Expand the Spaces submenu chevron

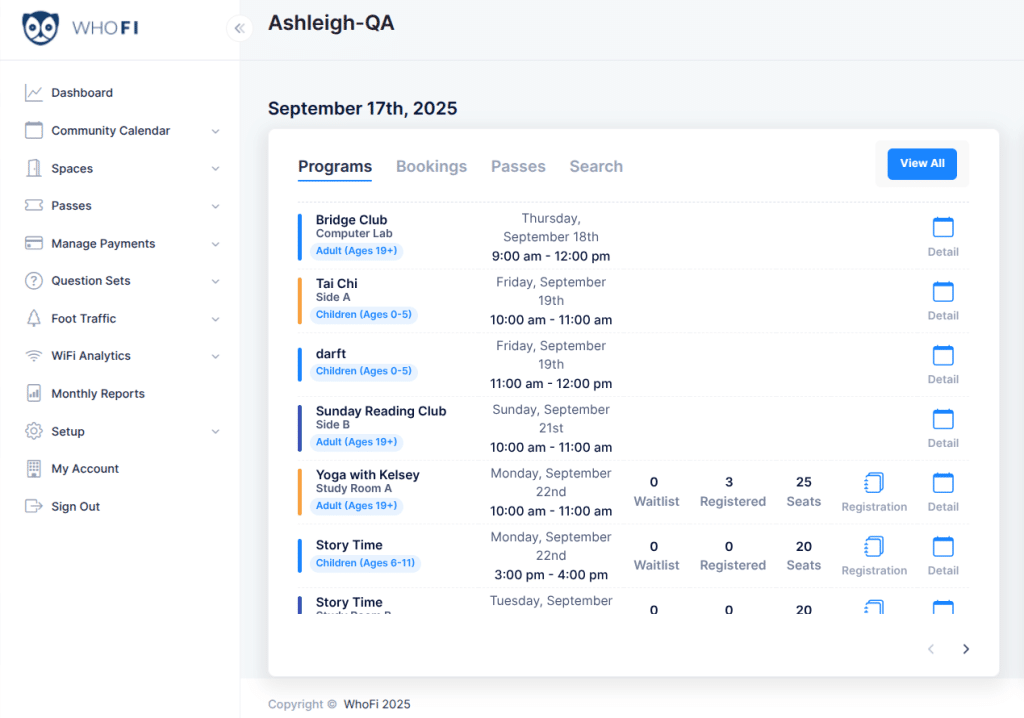click(x=215, y=169)
